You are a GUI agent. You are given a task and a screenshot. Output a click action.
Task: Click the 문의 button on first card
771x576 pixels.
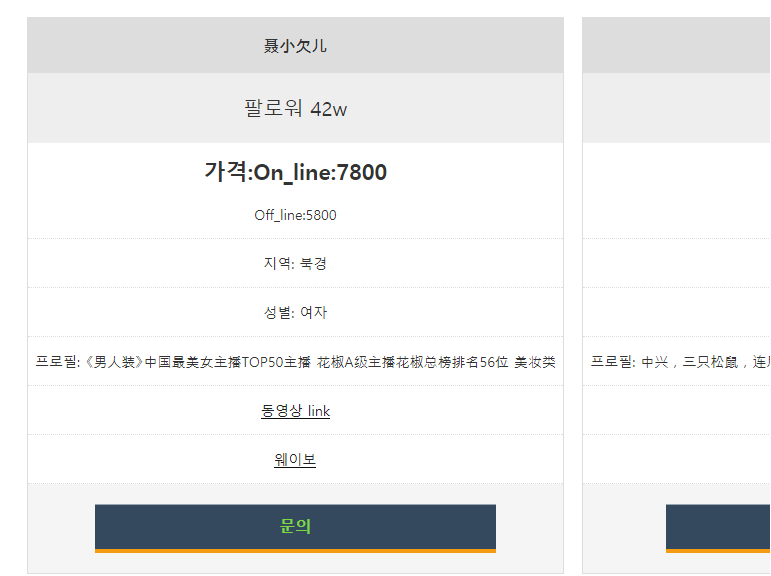pos(295,528)
